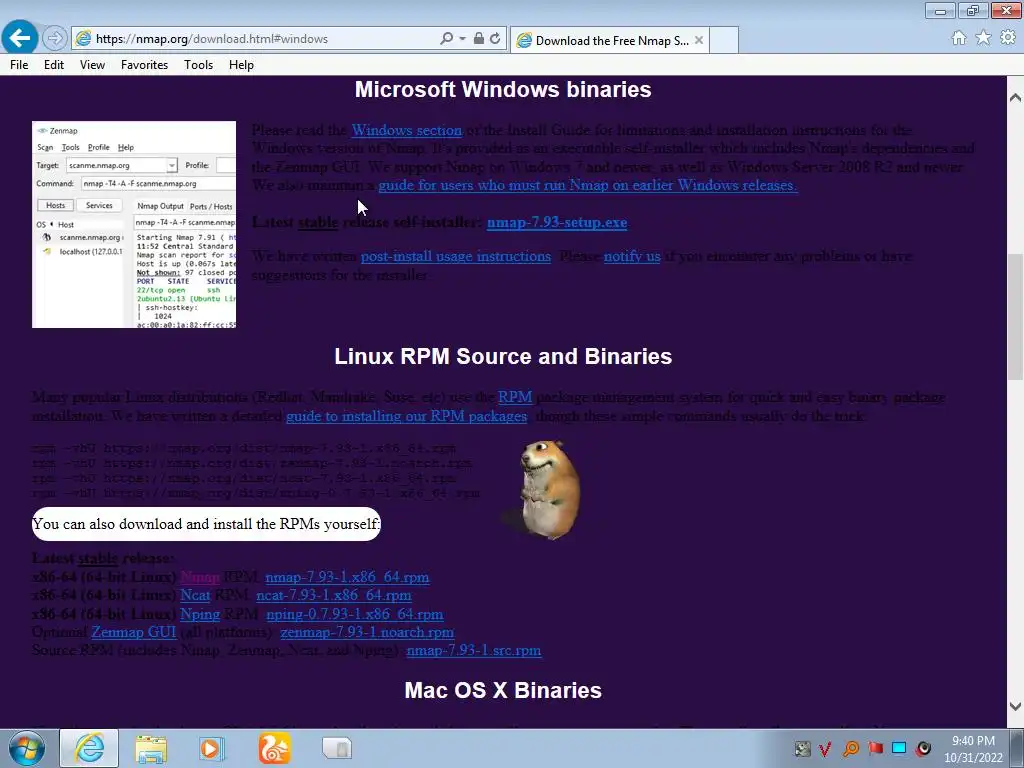Click the round black-and-red tray icon

(x=923, y=748)
